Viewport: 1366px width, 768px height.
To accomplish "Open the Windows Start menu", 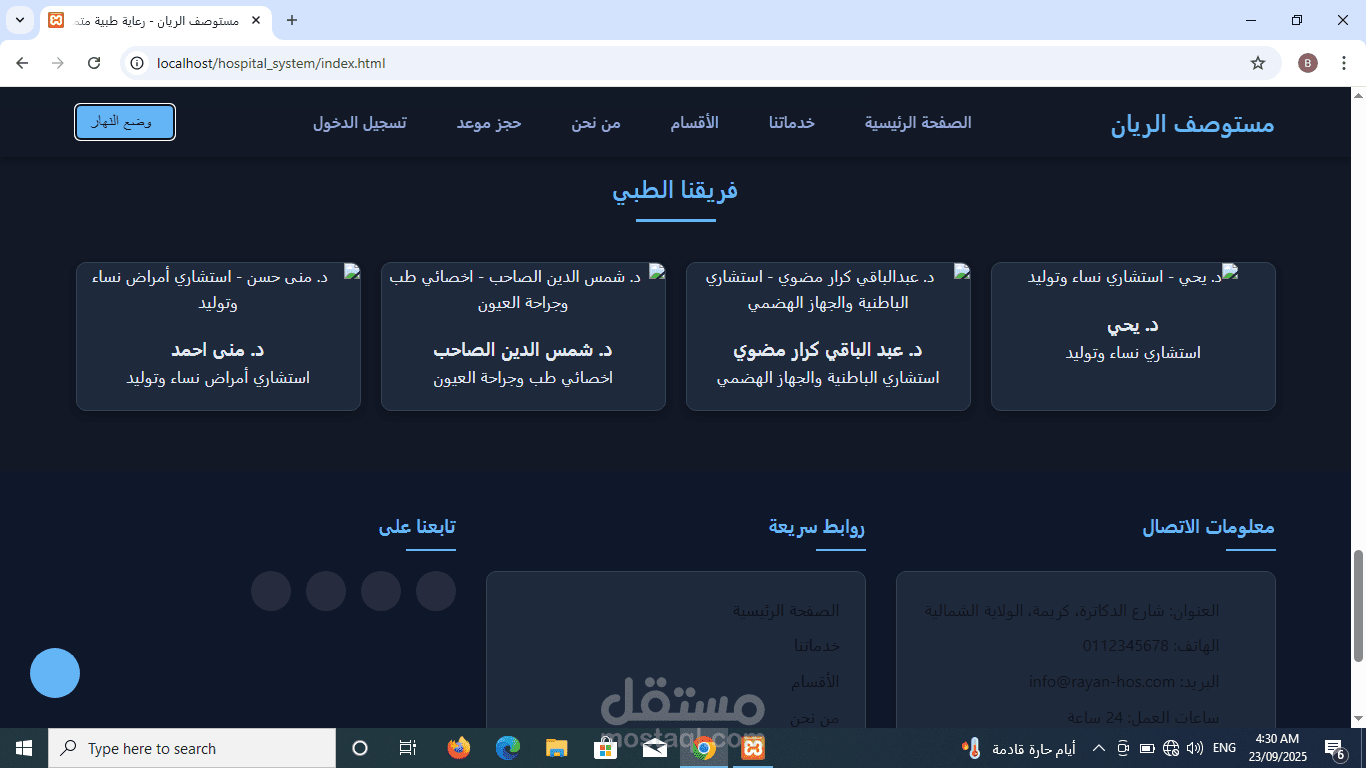I will tap(24, 748).
